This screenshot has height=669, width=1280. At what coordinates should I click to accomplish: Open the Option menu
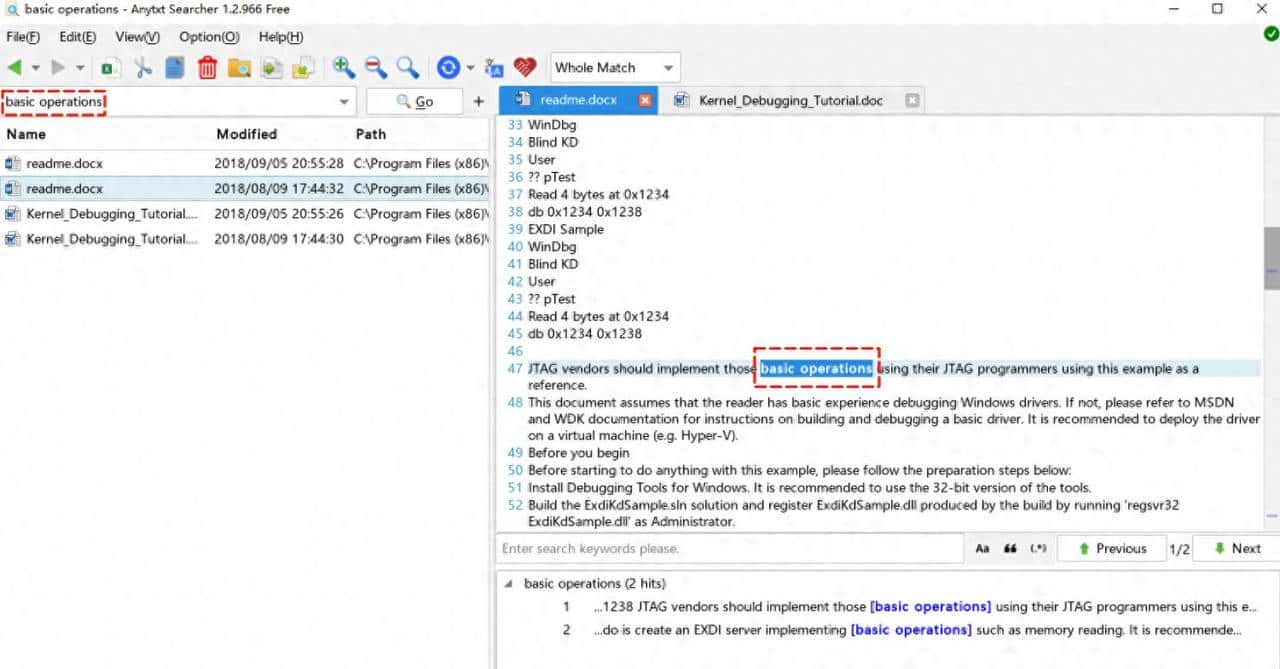click(208, 37)
